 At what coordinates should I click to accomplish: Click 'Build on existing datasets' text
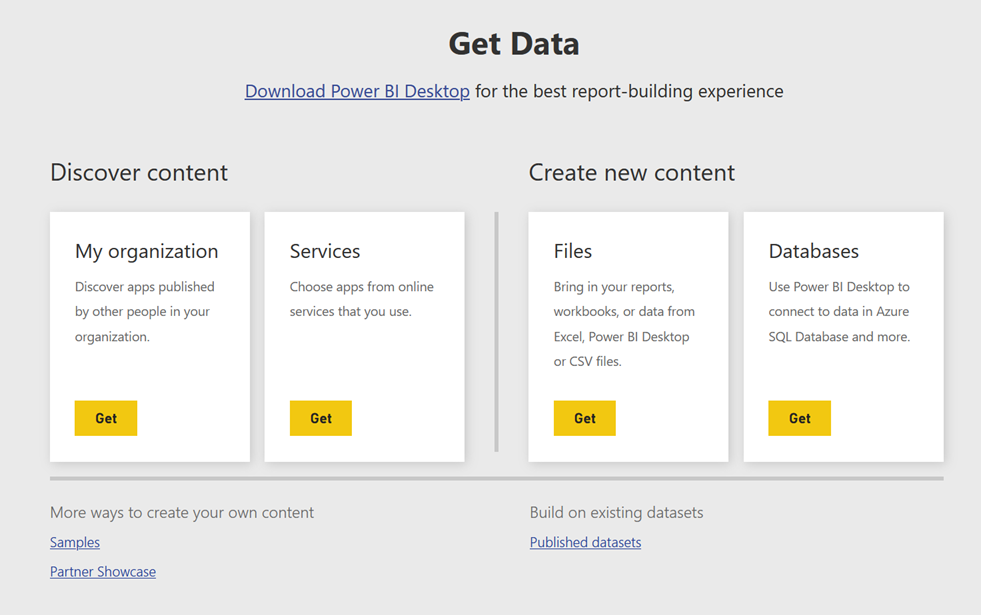[x=616, y=513]
